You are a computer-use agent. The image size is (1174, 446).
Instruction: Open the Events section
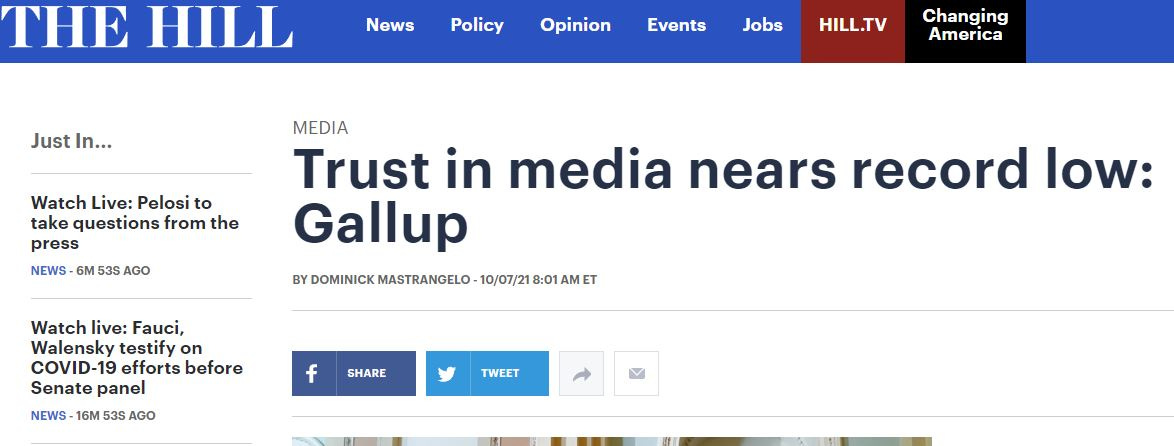coord(676,25)
